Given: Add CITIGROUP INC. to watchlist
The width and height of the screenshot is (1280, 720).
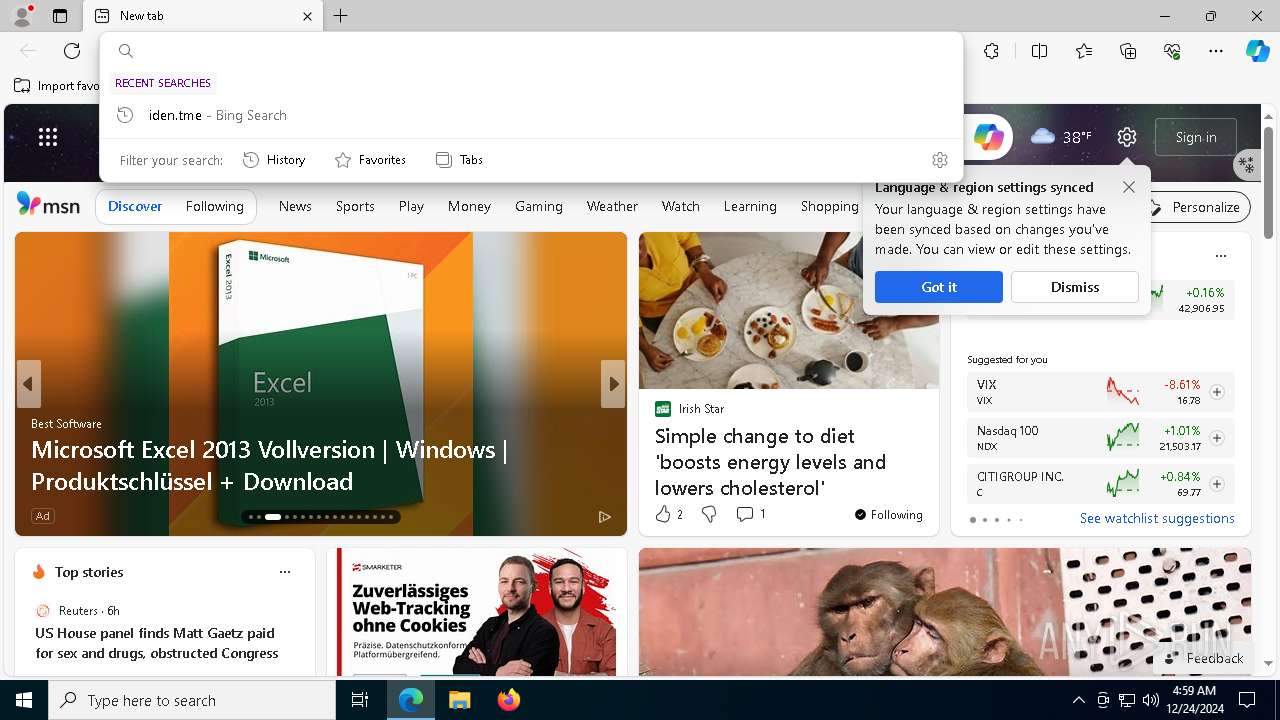Looking at the screenshot, I should tap(1217, 484).
